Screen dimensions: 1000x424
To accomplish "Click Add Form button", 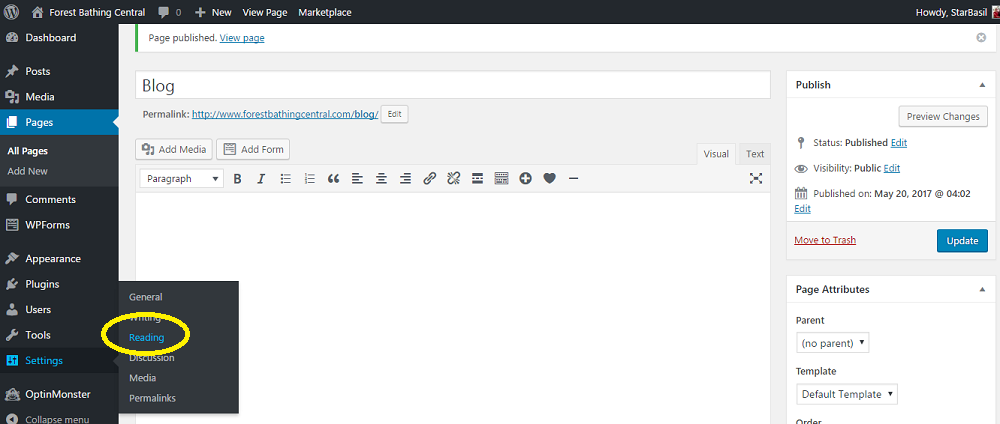I will click(x=253, y=149).
